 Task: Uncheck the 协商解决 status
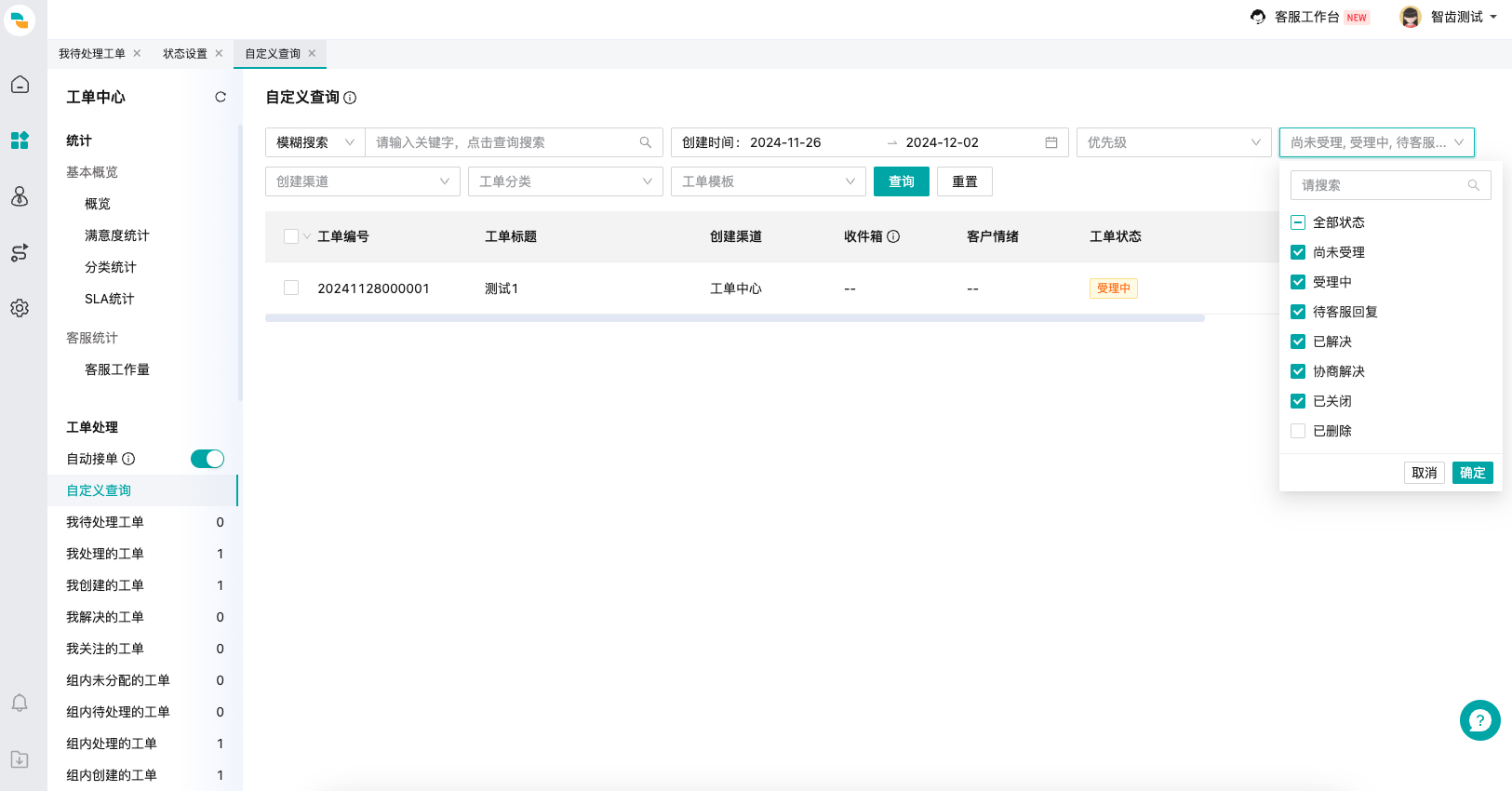tap(1298, 371)
